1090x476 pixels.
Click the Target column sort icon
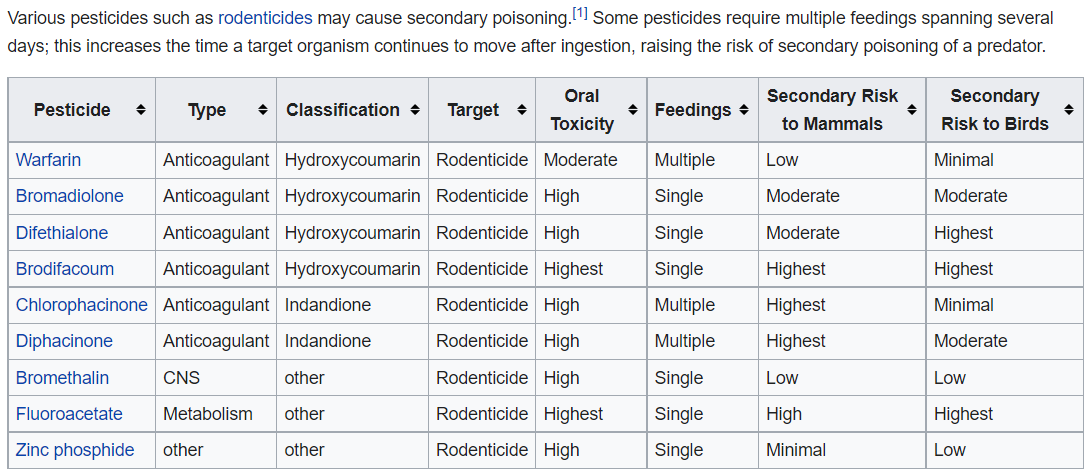point(521,110)
